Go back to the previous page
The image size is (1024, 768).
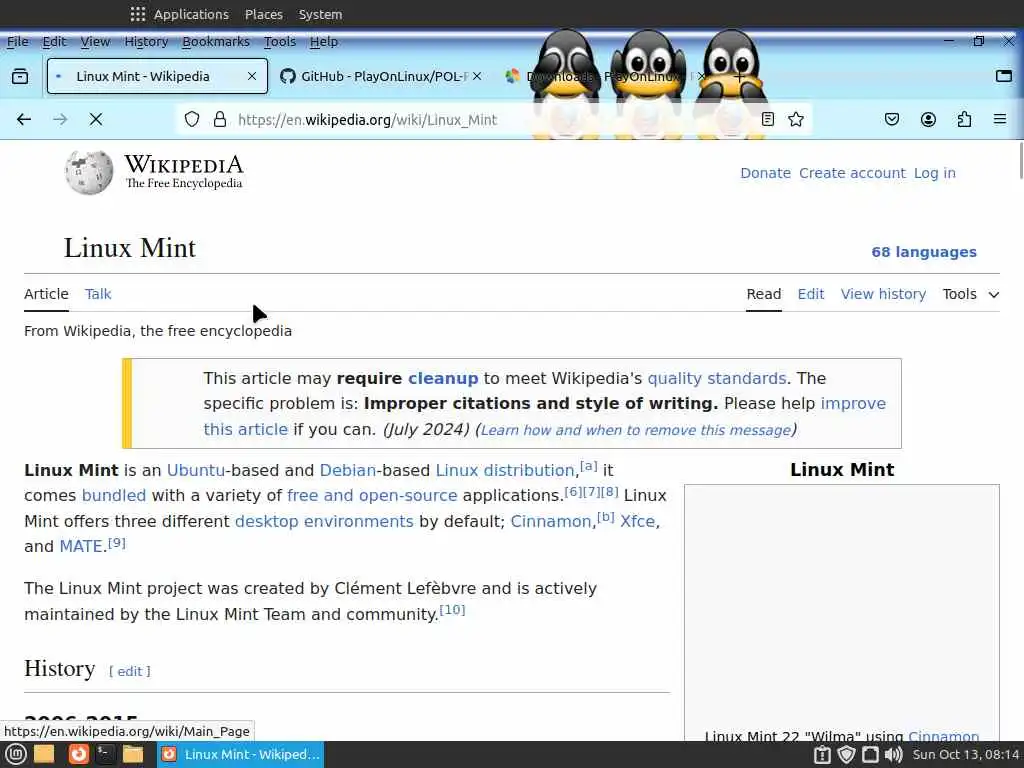24,120
